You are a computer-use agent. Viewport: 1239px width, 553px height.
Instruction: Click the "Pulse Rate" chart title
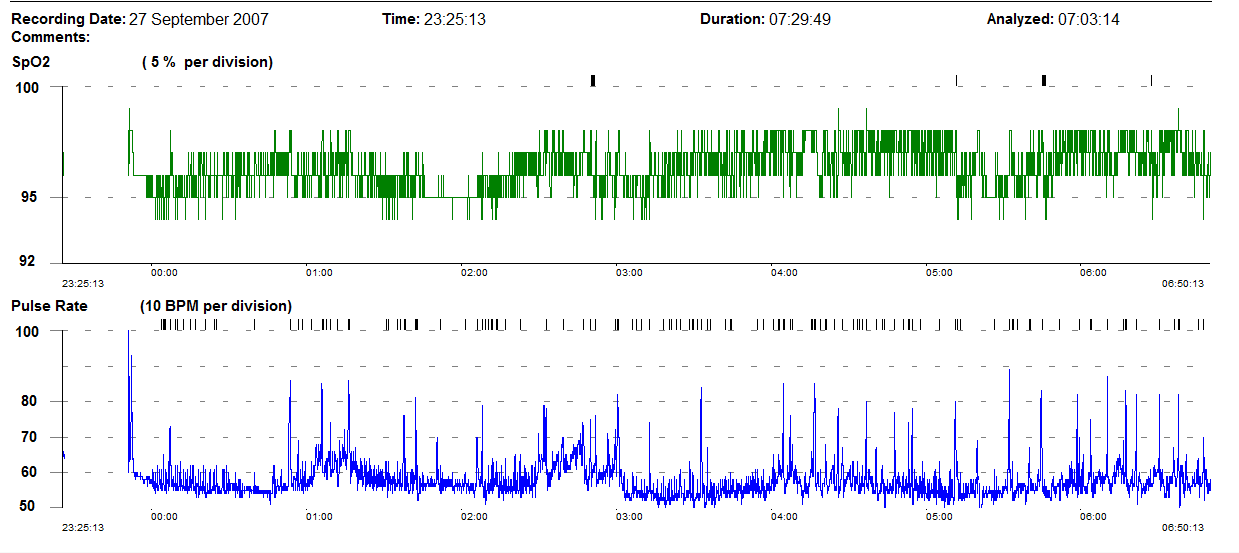[49, 306]
